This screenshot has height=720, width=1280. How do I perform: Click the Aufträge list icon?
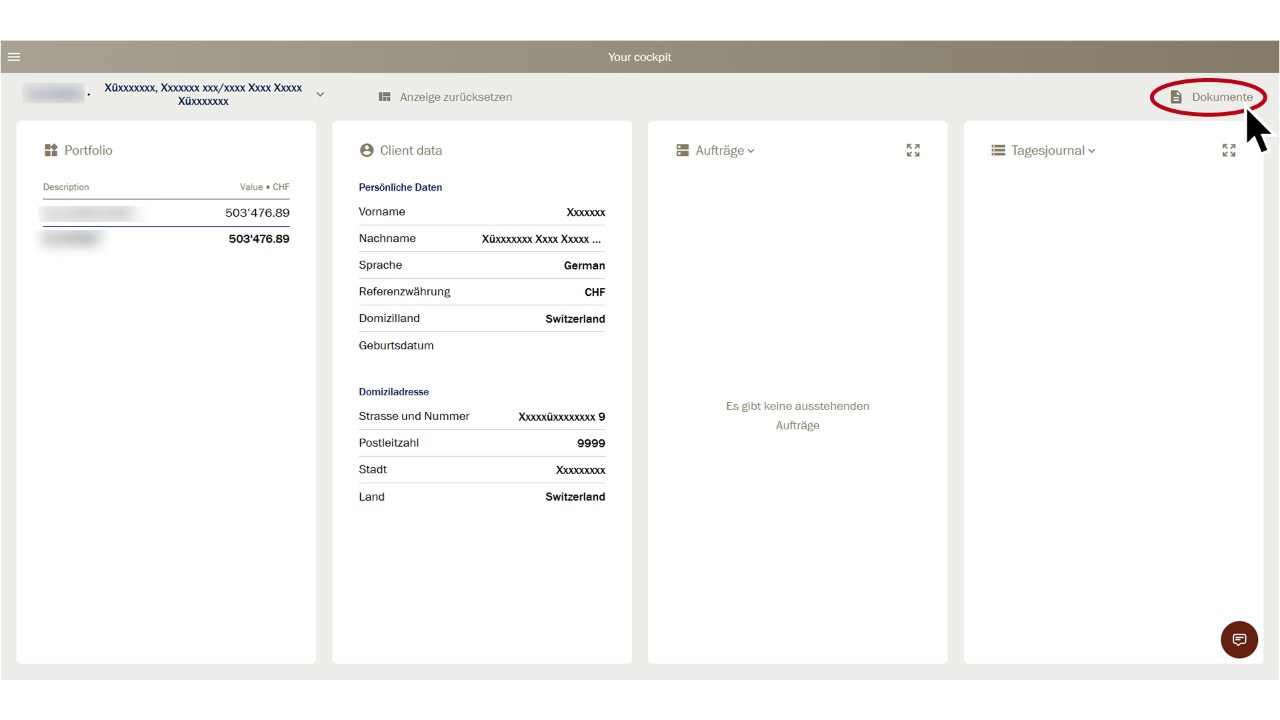pyautogui.click(x=683, y=150)
